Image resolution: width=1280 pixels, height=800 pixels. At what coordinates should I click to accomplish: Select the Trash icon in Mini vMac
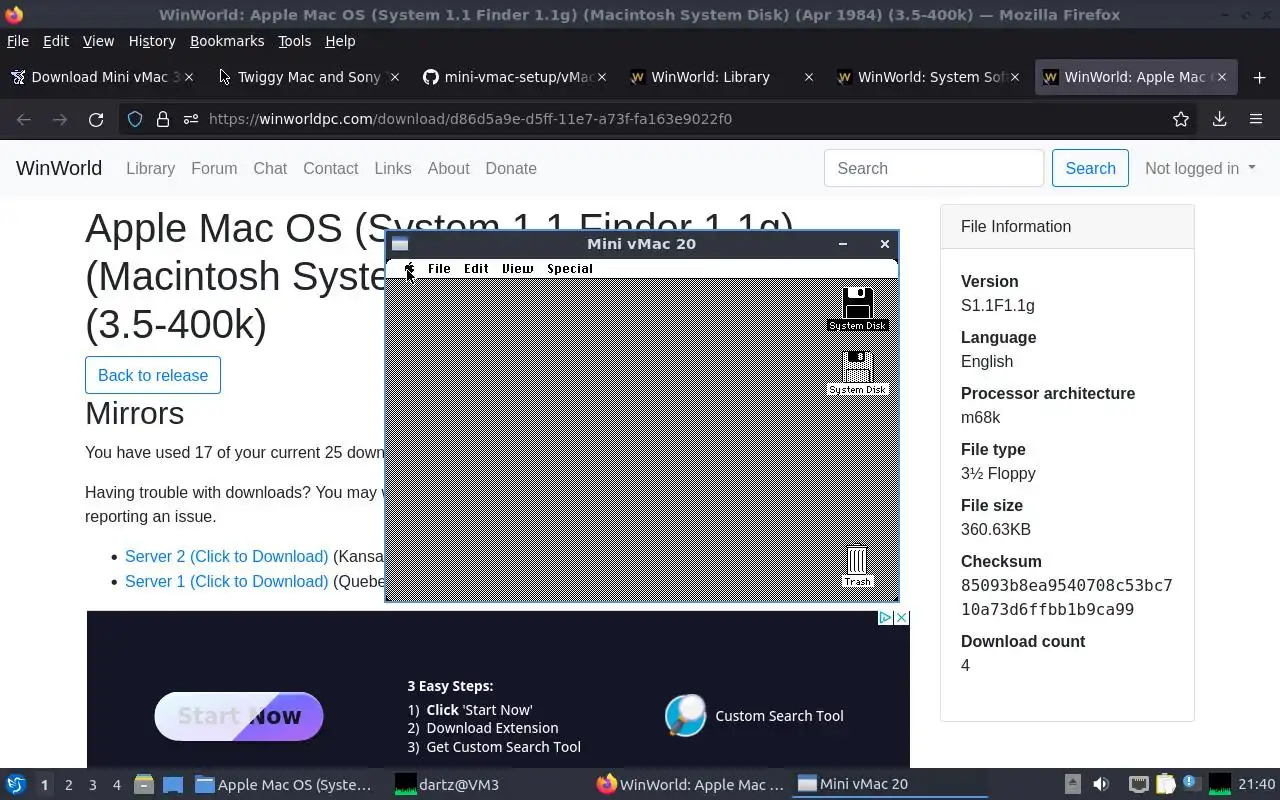coord(857,566)
